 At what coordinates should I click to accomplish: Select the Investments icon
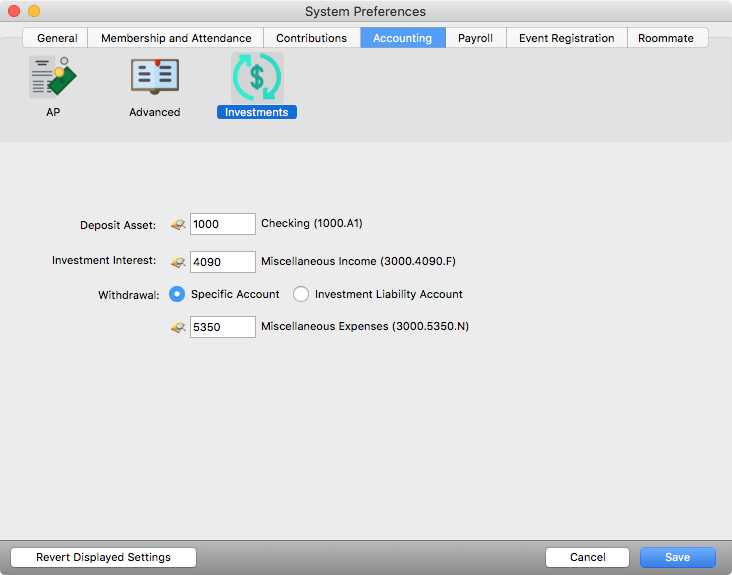[257, 79]
